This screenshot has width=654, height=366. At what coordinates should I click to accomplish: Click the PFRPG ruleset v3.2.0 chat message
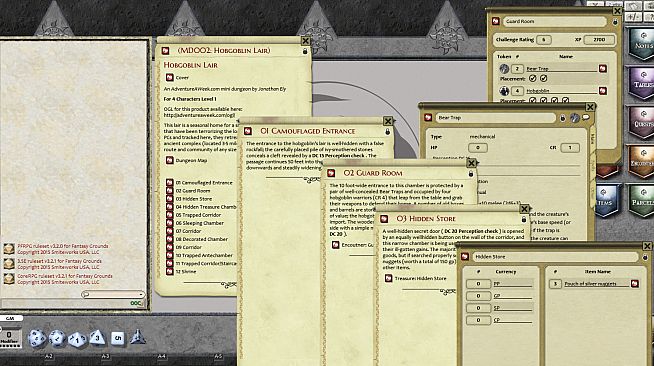(63, 249)
